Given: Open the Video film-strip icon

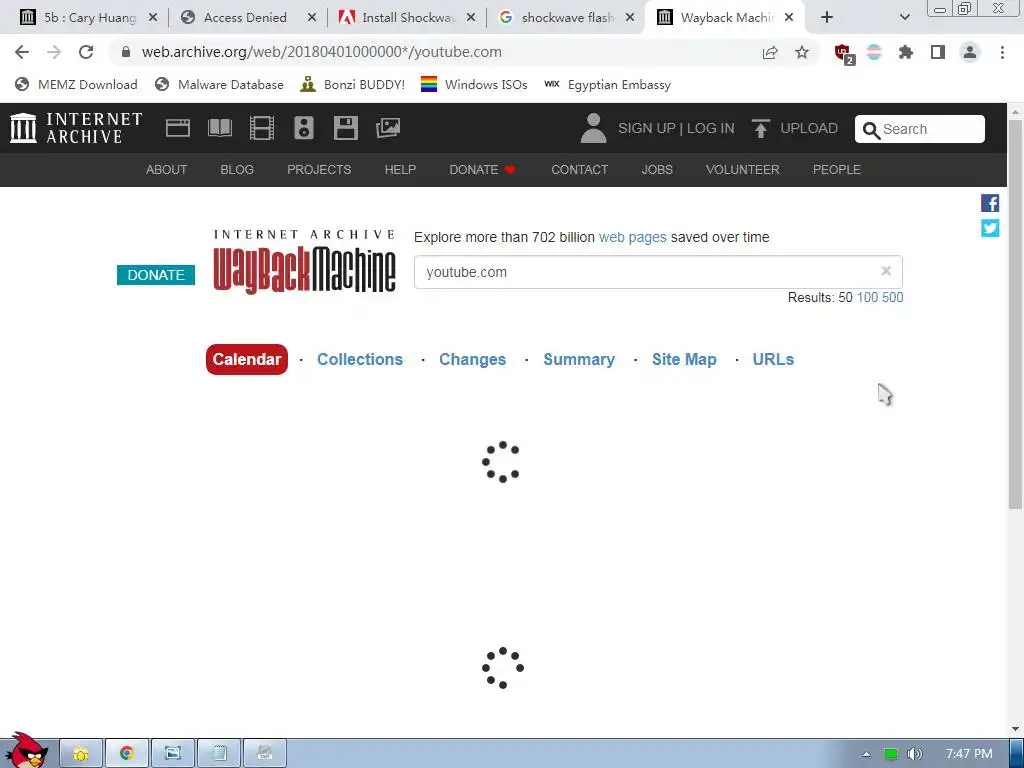Looking at the screenshot, I should (261, 128).
